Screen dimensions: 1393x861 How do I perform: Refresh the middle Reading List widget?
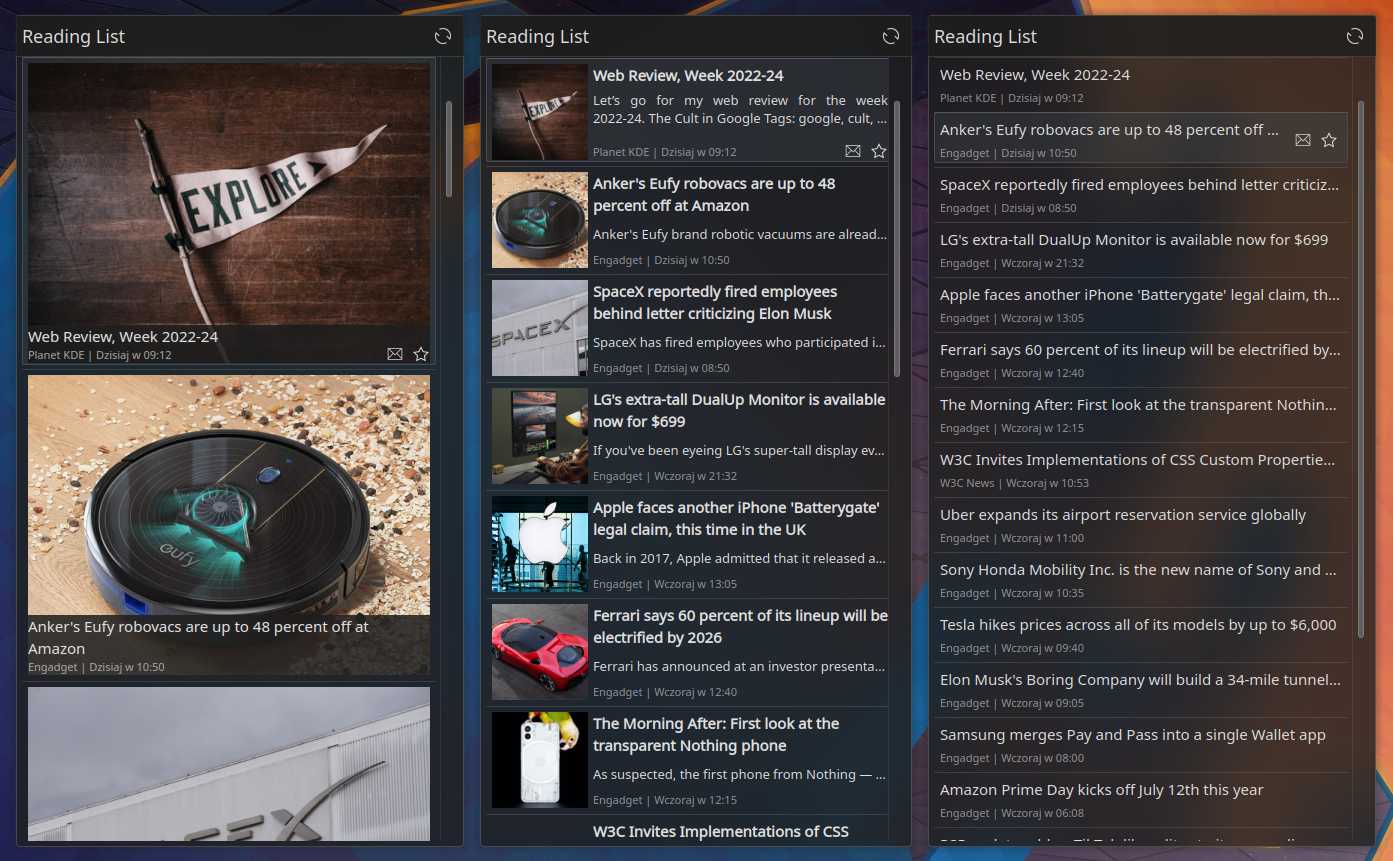click(891, 36)
